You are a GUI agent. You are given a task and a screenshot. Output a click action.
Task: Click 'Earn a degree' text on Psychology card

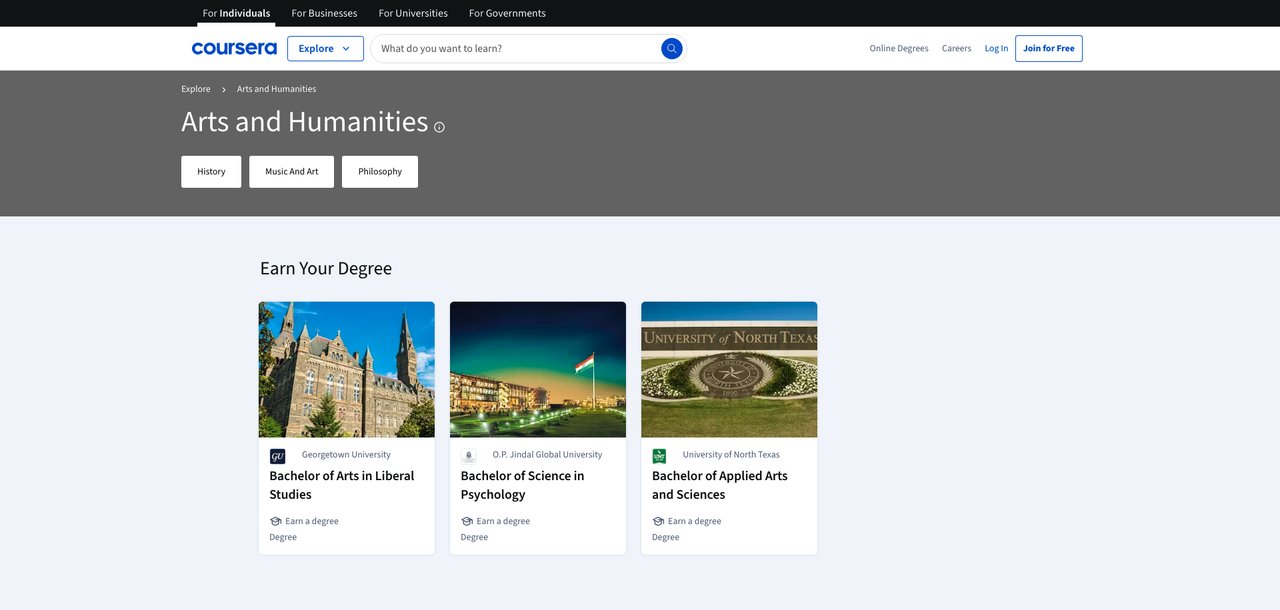click(503, 521)
